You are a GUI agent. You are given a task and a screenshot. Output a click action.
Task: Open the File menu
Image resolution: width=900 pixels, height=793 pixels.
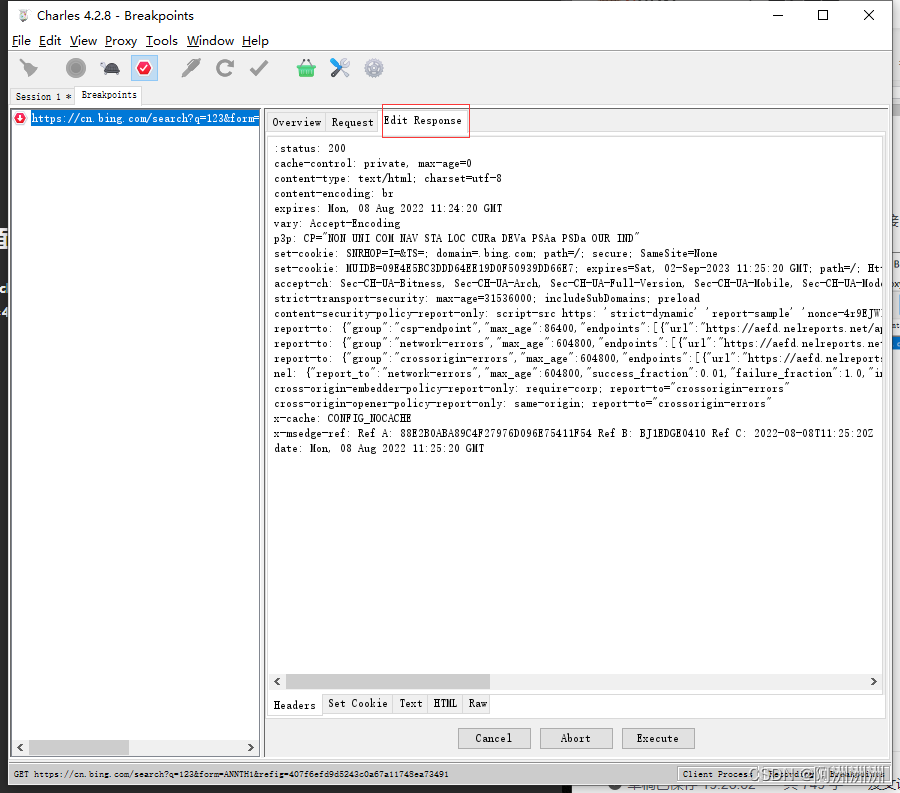point(21,41)
